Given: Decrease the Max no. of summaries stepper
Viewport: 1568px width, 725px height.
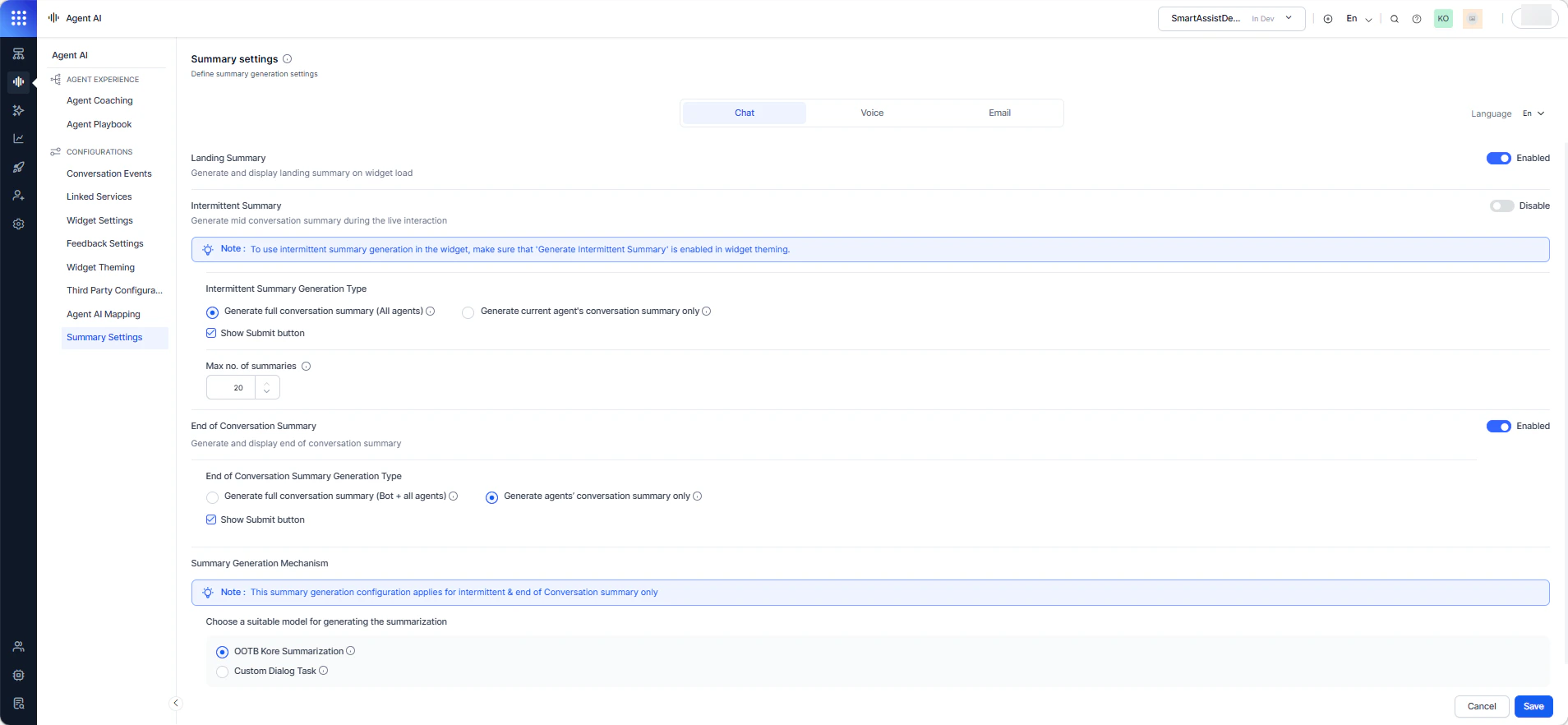Looking at the screenshot, I should point(267,392).
